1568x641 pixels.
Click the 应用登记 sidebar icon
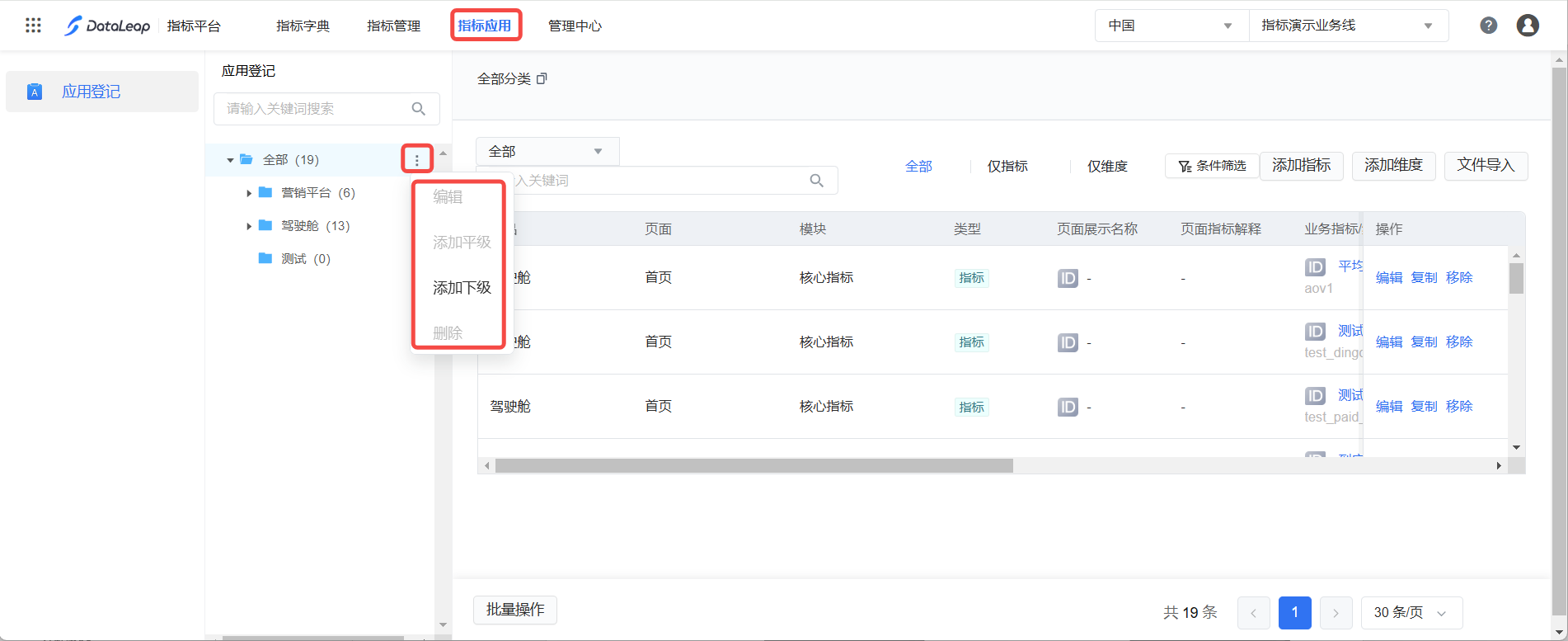click(x=35, y=92)
